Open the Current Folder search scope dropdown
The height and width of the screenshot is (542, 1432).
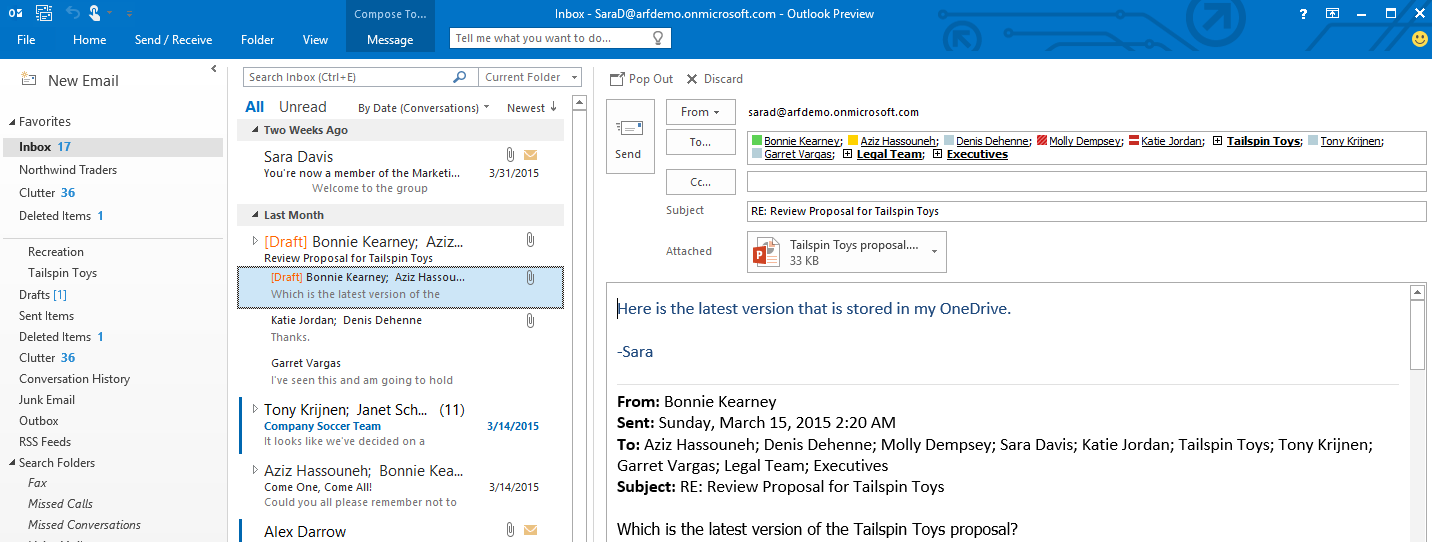(530, 77)
